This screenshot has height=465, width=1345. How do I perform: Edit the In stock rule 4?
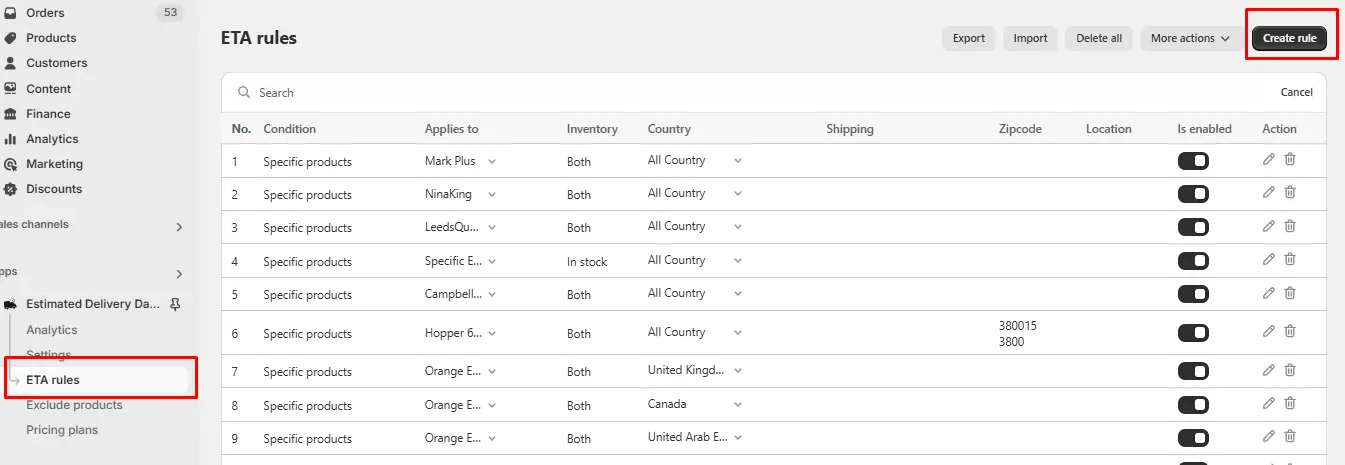(x=1269, y=259)
